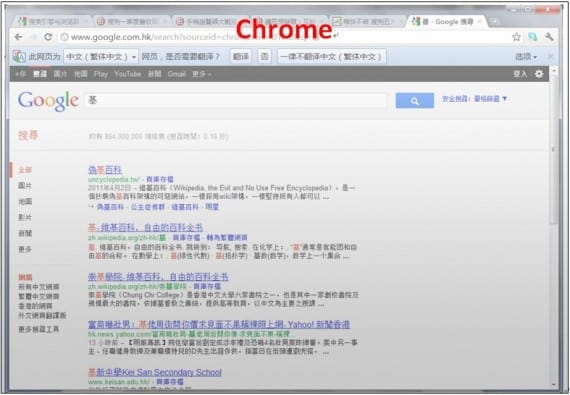
Task: Select 影片 videos filter in left sidebar
Action: click(x=25, y=218)
